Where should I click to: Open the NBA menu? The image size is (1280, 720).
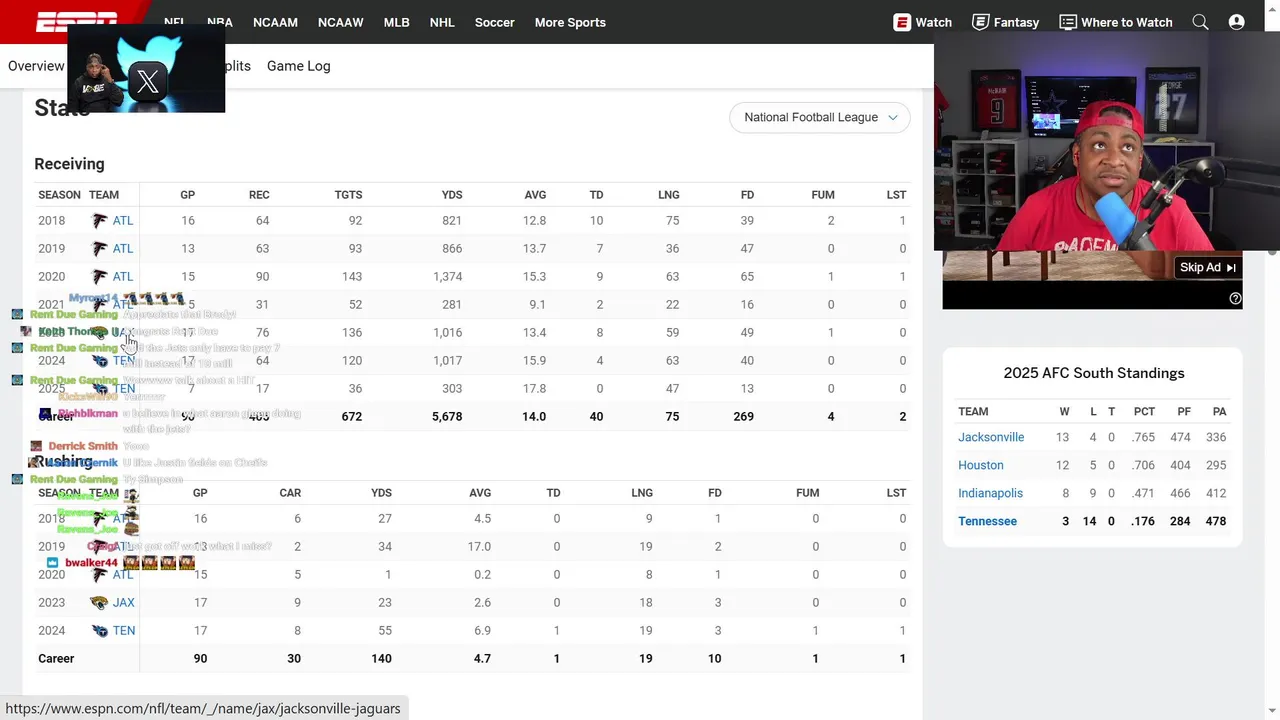coord(220,22)
